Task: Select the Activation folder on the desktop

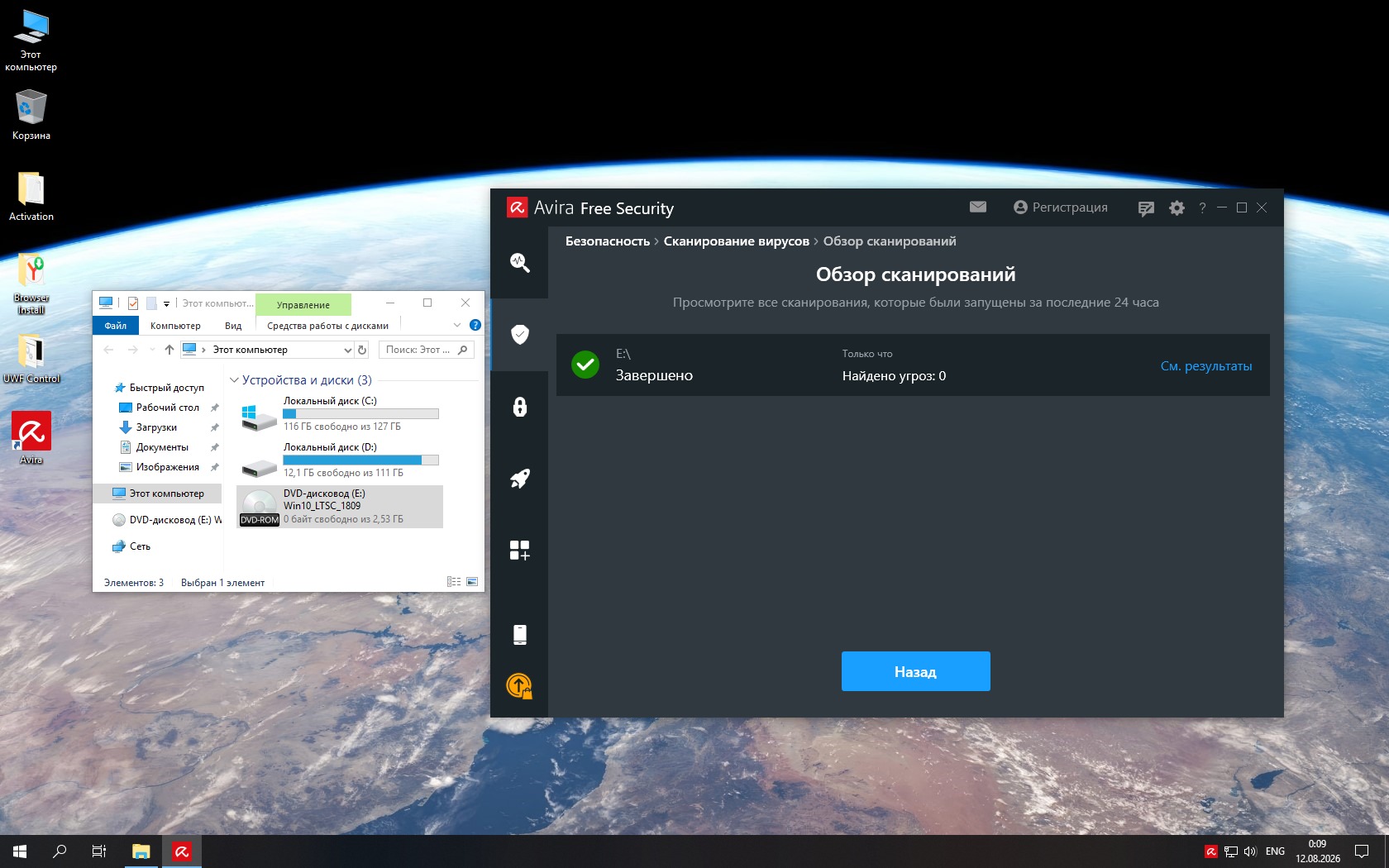Action: pyautogui.click(x=31, y=197)
